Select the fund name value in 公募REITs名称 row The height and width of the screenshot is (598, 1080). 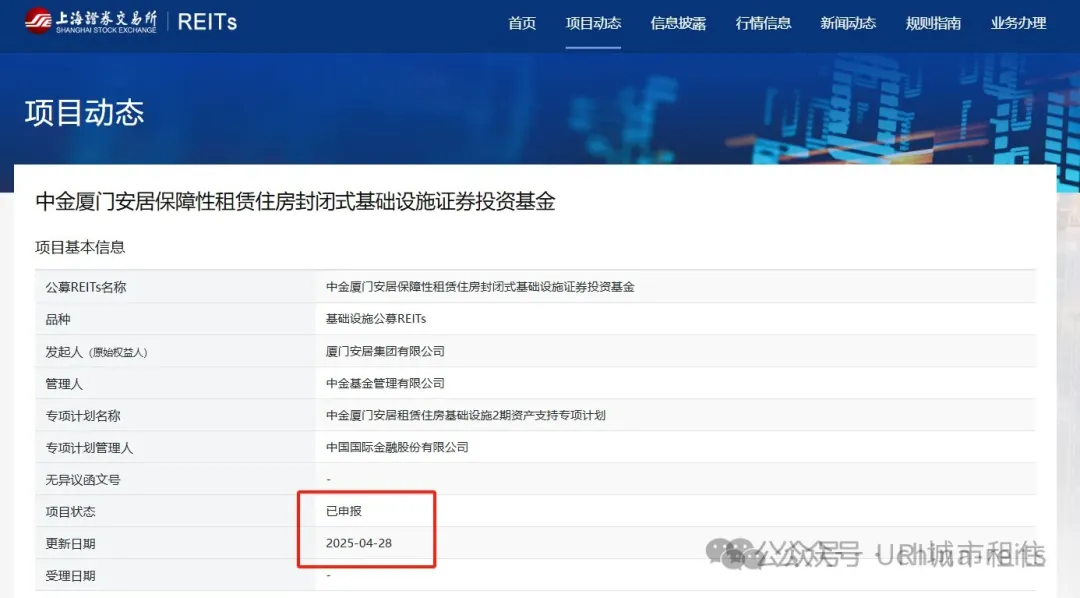point(480,287)
